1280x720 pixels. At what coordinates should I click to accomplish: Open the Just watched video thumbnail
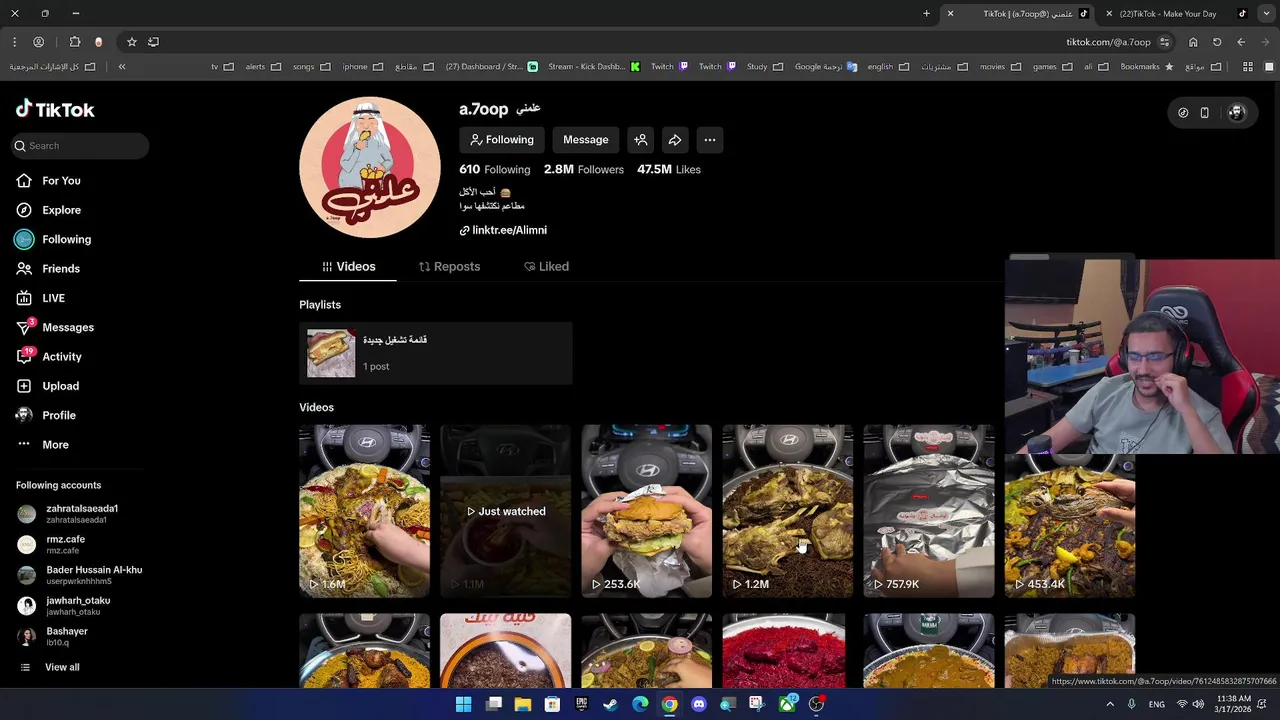(x=505, y=511)
